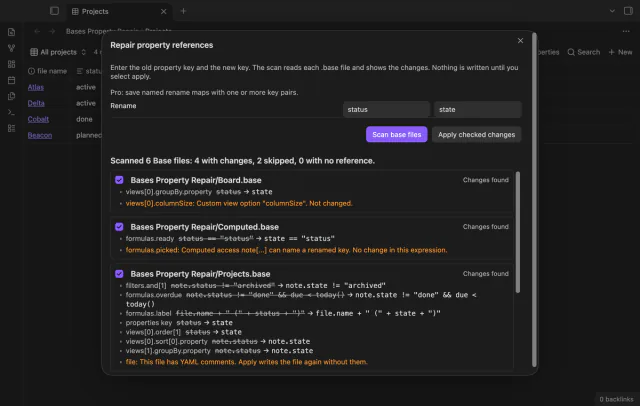Click the active status in the Delta row
The width and height of the screenshot is (640, 406).
(86, 103)
